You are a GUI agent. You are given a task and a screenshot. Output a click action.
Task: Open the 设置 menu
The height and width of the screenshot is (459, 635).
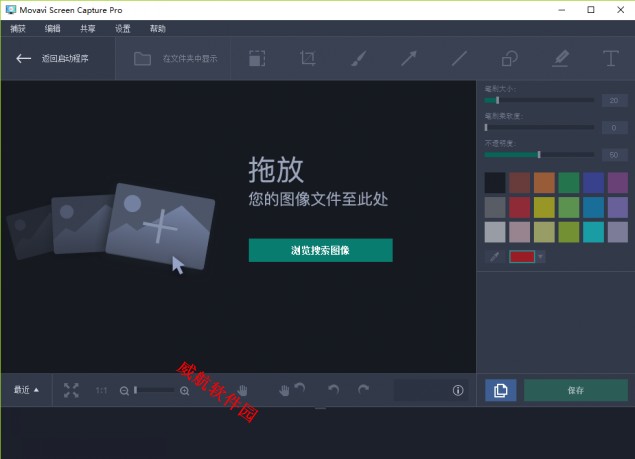pyautogui.click(x=122, y=29)
